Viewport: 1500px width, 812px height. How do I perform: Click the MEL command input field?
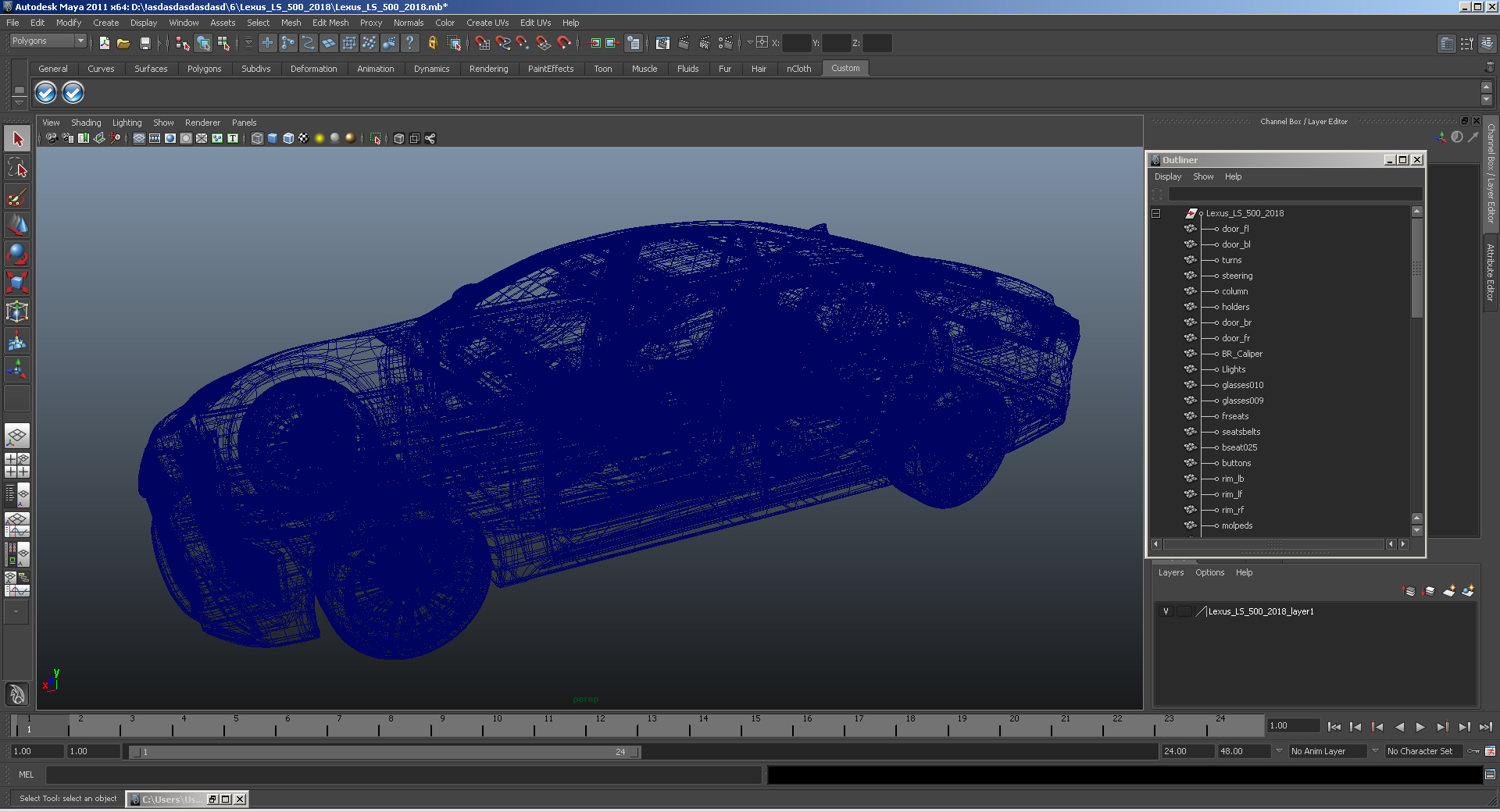click(x=404, y=775)
